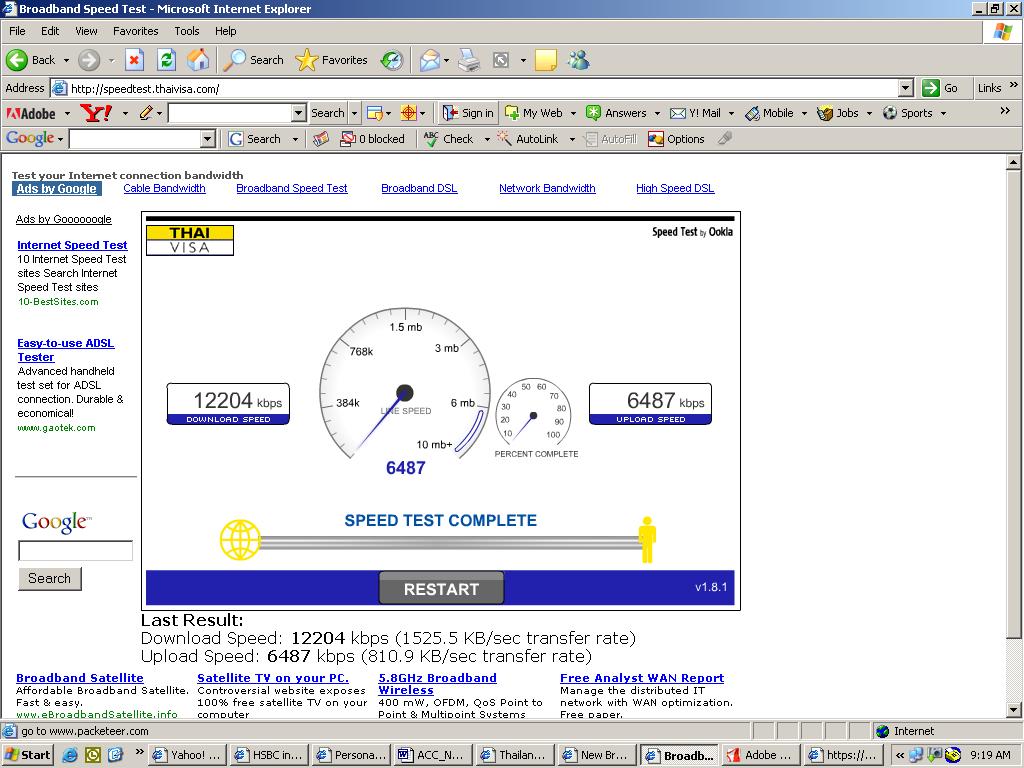Click the Go button beside address bar
The height and width of the screenshot is (768, 1024).
point(940,88)
